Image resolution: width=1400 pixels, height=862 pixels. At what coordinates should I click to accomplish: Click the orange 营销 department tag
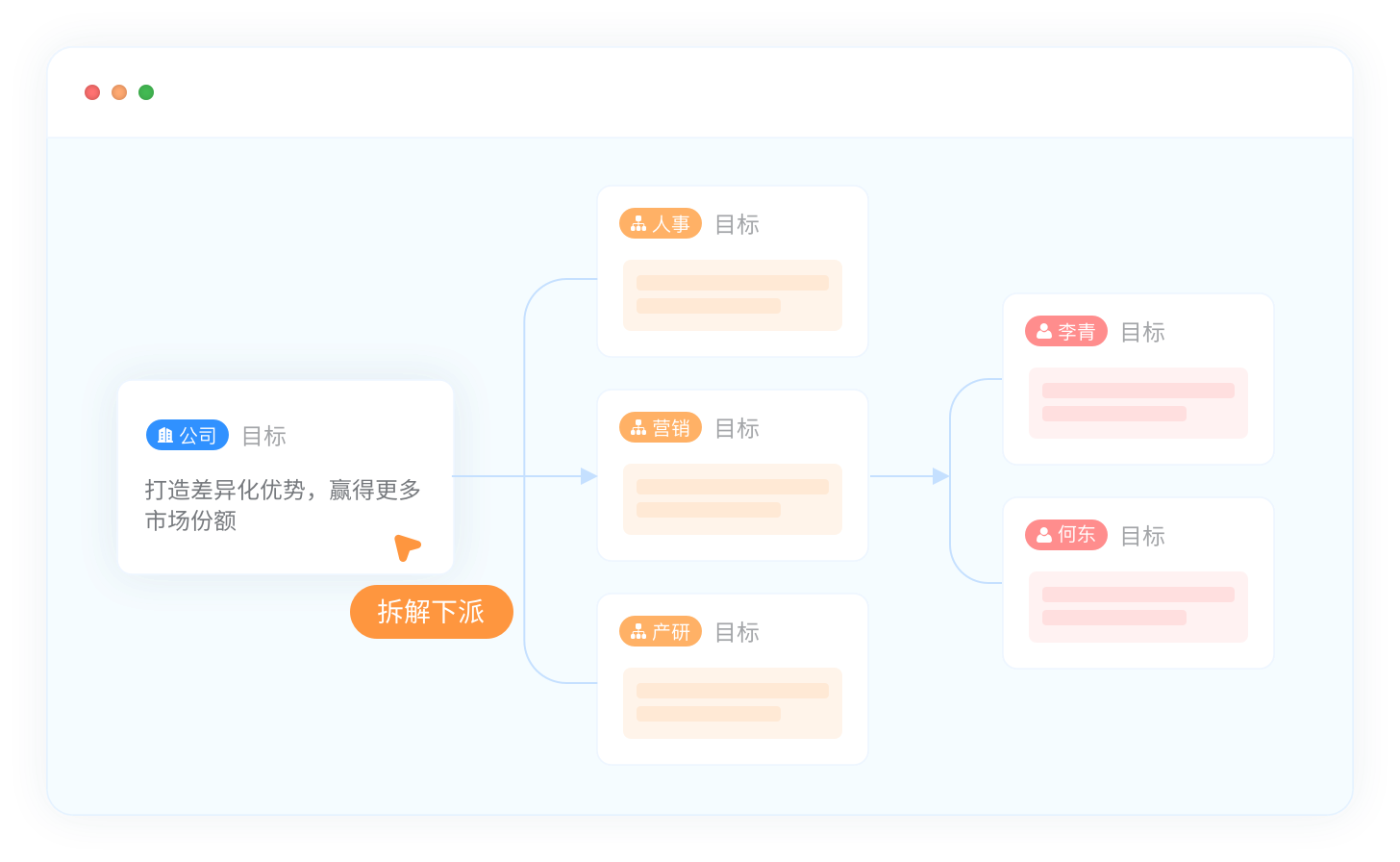661,428
